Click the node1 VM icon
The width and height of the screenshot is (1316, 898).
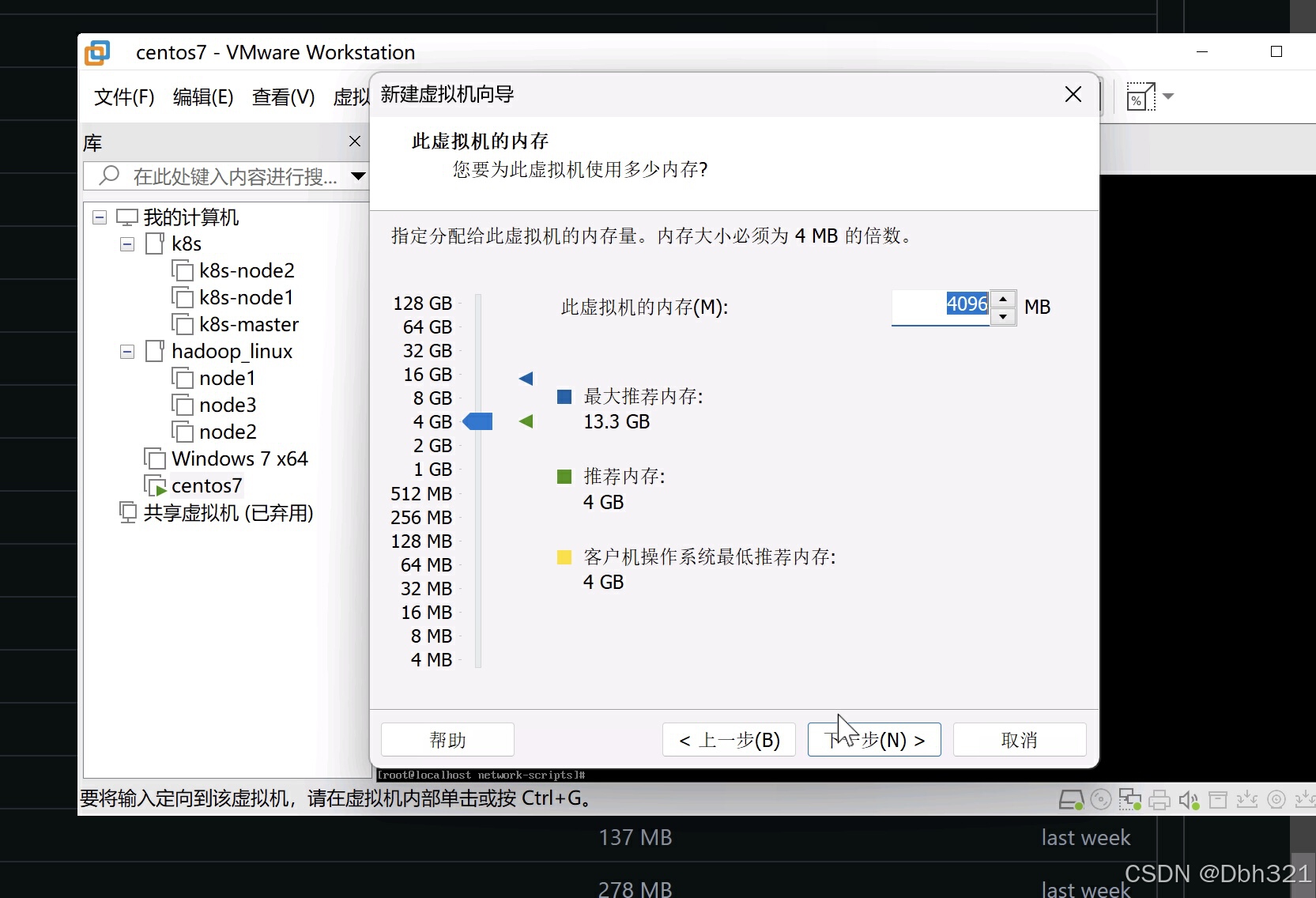click(183, 378)
